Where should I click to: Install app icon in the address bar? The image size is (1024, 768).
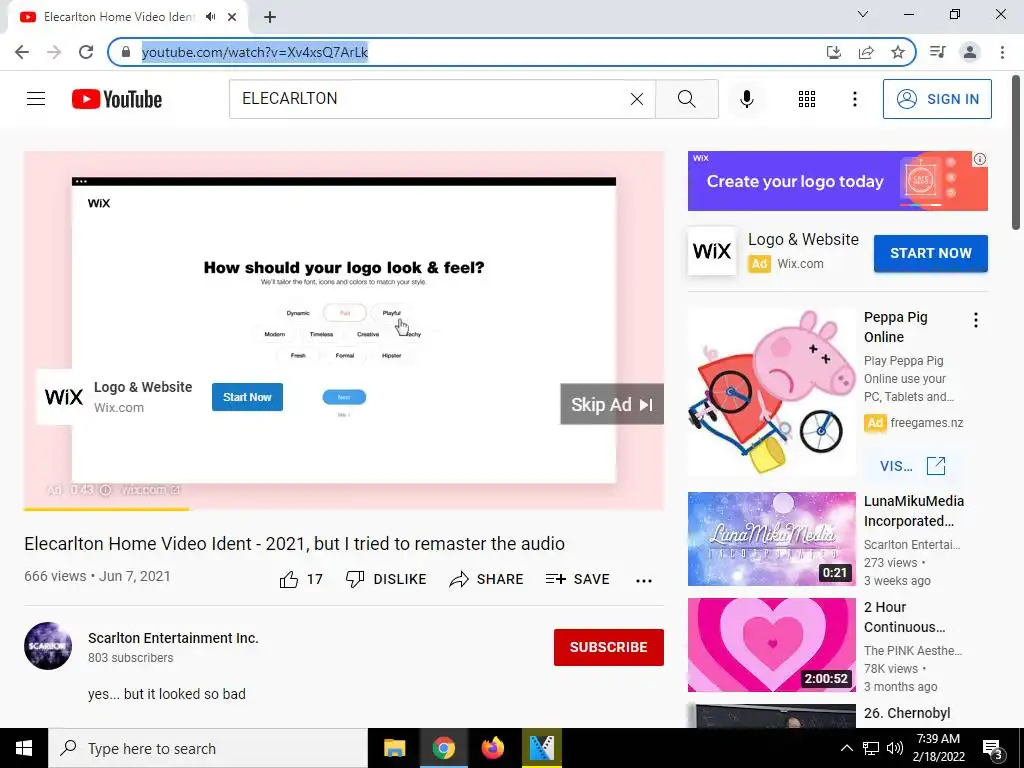(834, 52)
